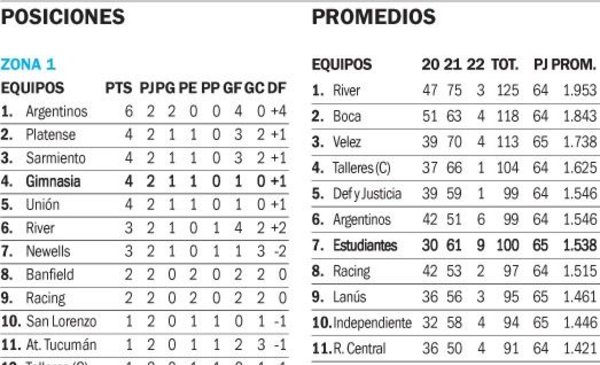Image resolution: width=600 pixels, height=365 pixels.
Task: Click Talleres (C) in promedios
Action: point(362,168)
